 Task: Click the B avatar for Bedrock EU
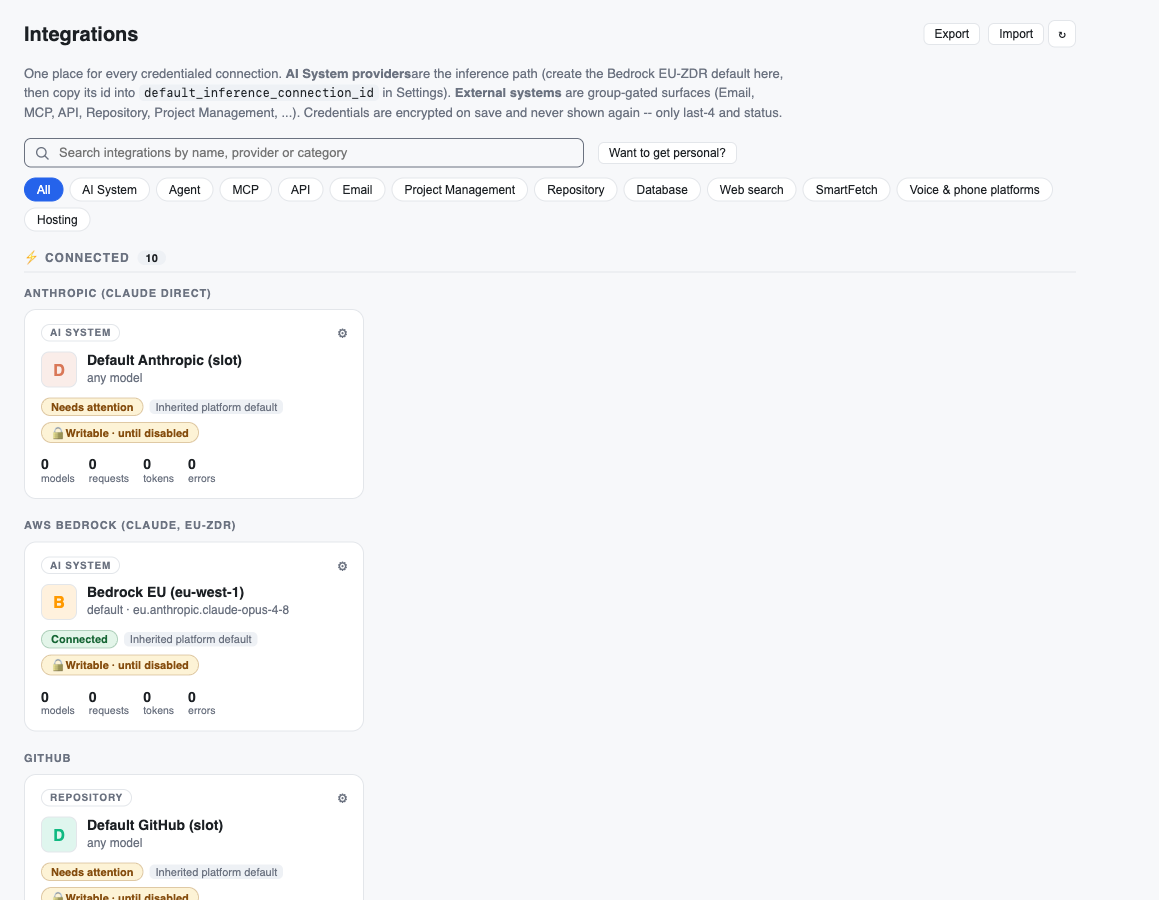click(59, 602)
